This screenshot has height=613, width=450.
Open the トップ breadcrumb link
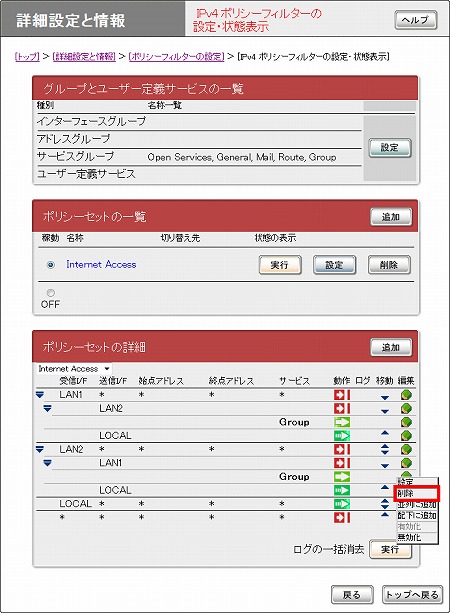[27, 57]
